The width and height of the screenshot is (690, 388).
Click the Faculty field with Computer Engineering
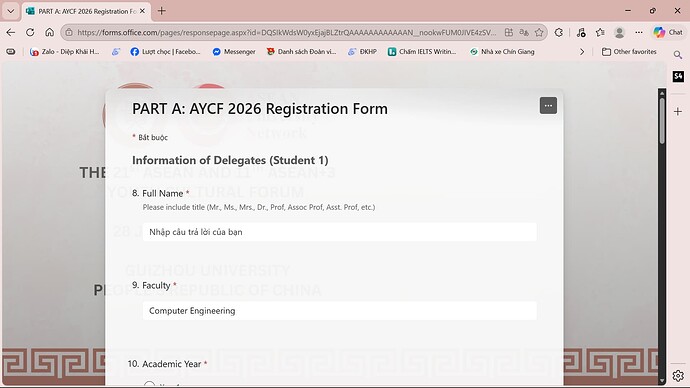coord(339,311)
